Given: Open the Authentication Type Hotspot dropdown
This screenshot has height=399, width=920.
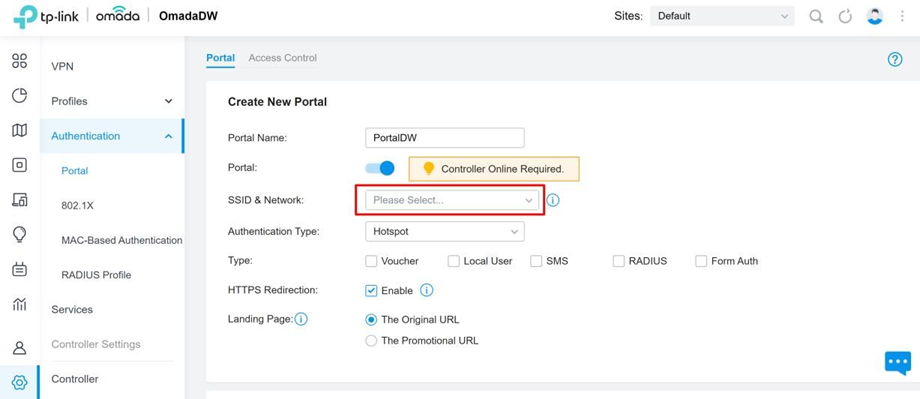Looking at the screenshot, I should pyautogui.click(x=445, y=232).
